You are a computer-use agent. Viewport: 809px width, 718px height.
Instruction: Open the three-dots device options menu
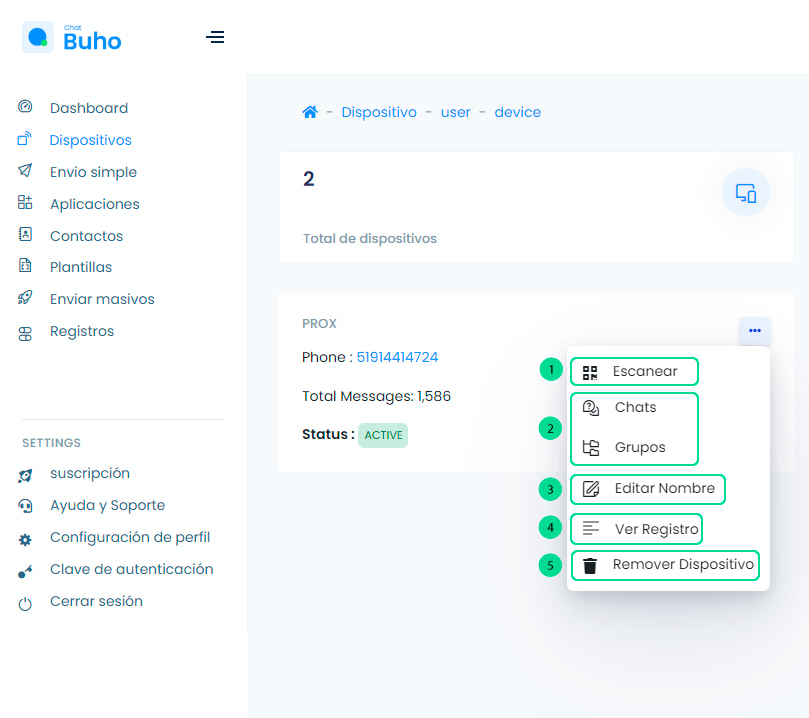click(754, 331)
